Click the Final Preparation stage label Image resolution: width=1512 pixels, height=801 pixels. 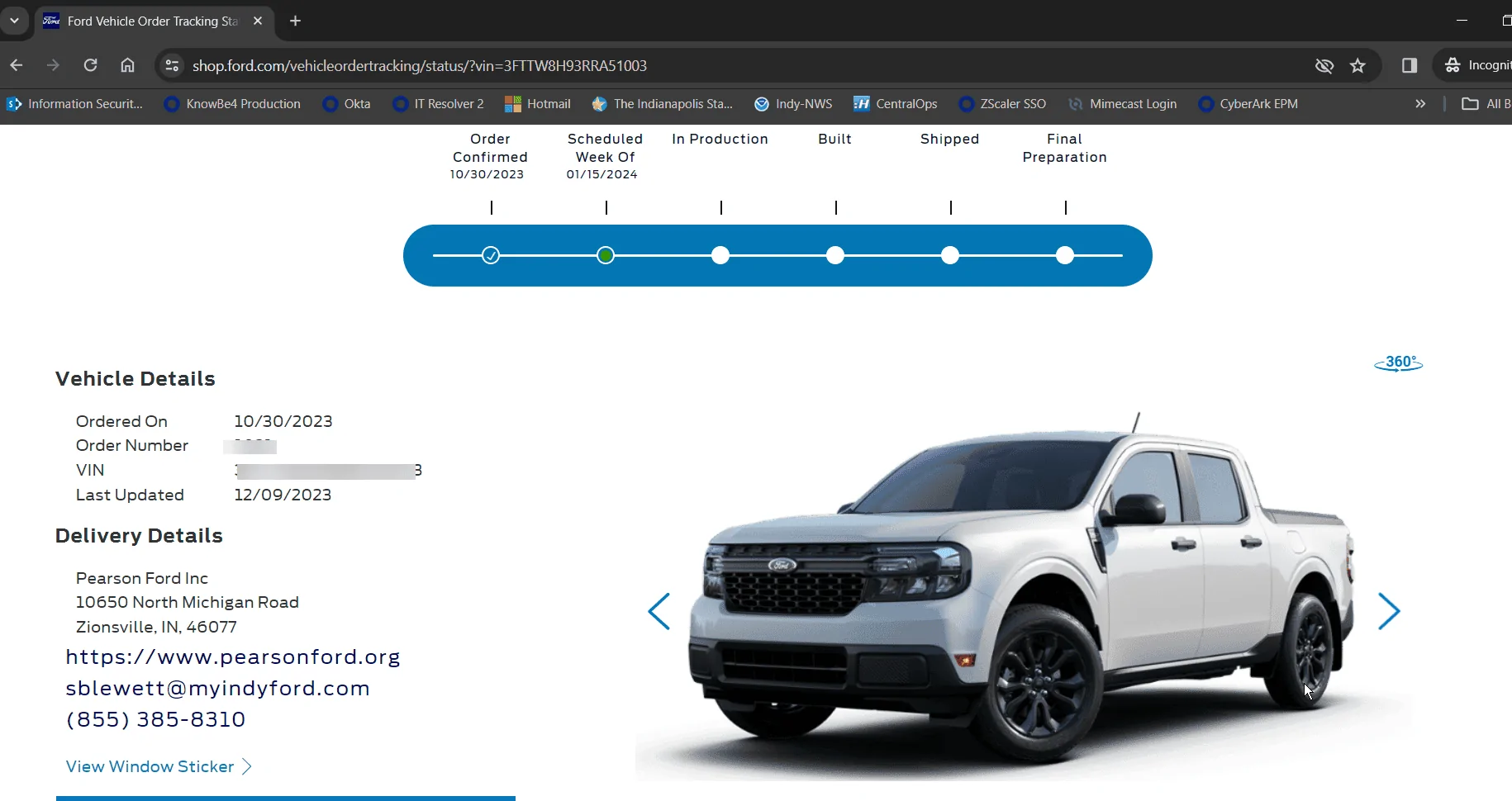click(1064, 148)
